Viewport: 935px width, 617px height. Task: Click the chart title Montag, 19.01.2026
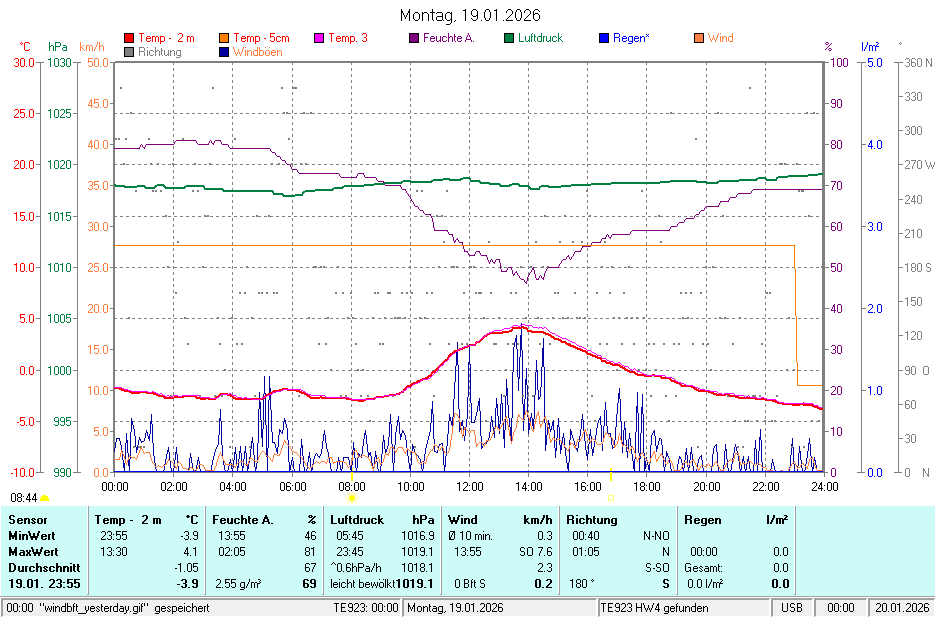point(469,15)
